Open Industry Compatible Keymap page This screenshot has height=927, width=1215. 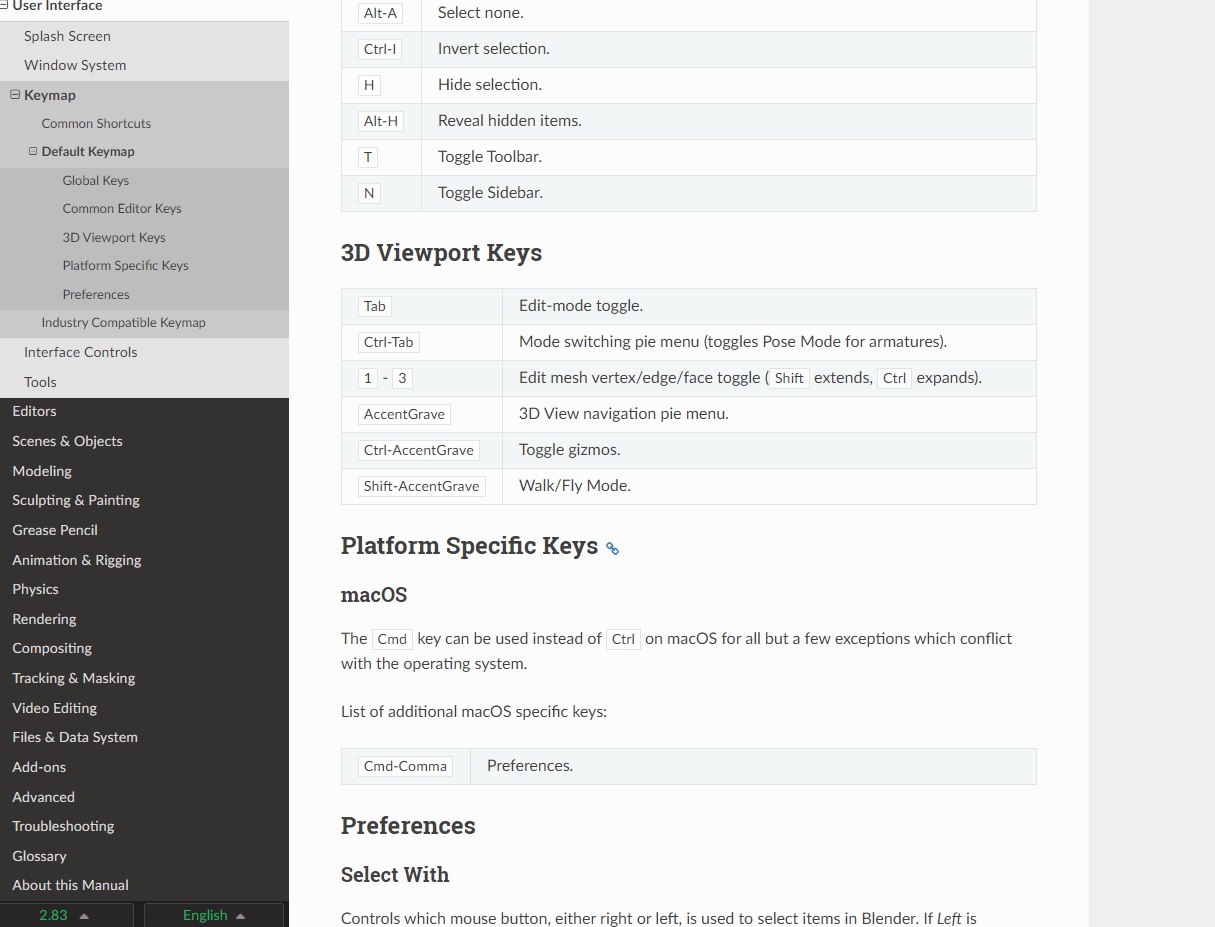pyautogui.click(x=123, y=323)
